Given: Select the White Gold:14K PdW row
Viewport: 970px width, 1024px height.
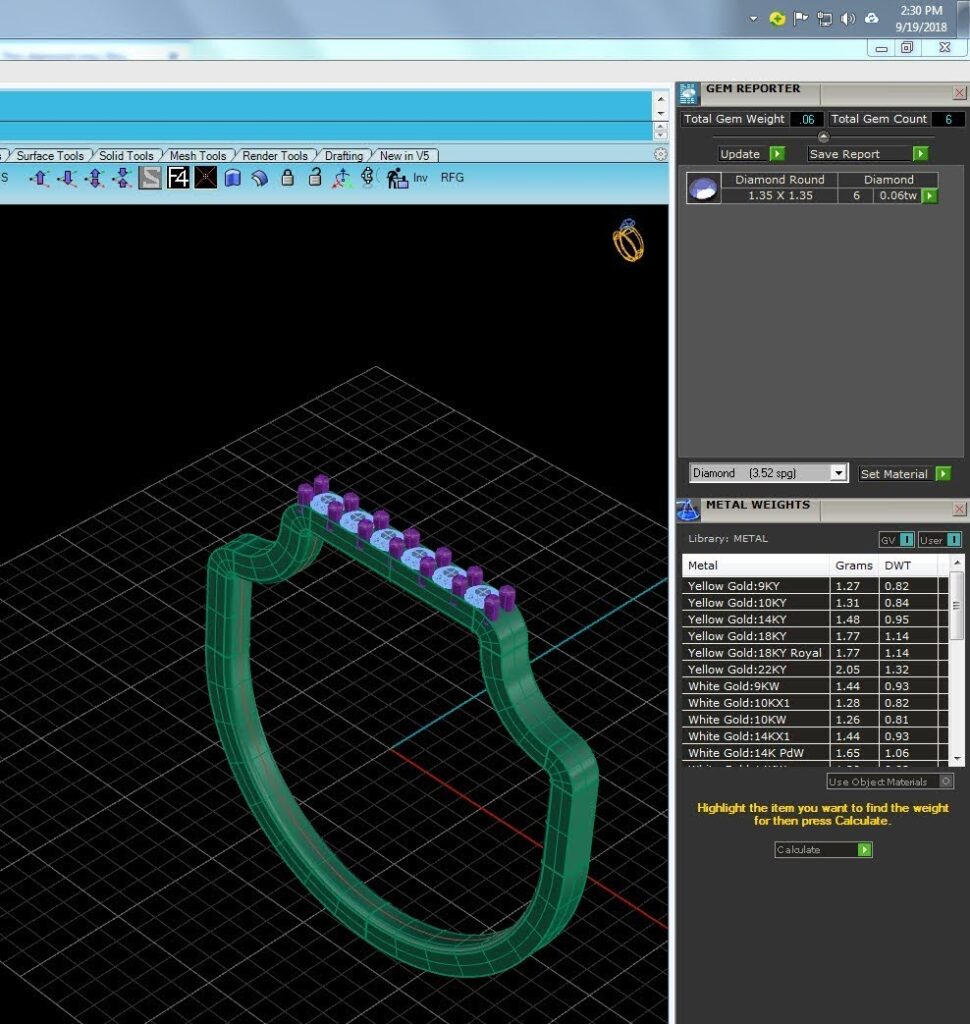Looking at the screenshot, I should (x=815, y=753).
